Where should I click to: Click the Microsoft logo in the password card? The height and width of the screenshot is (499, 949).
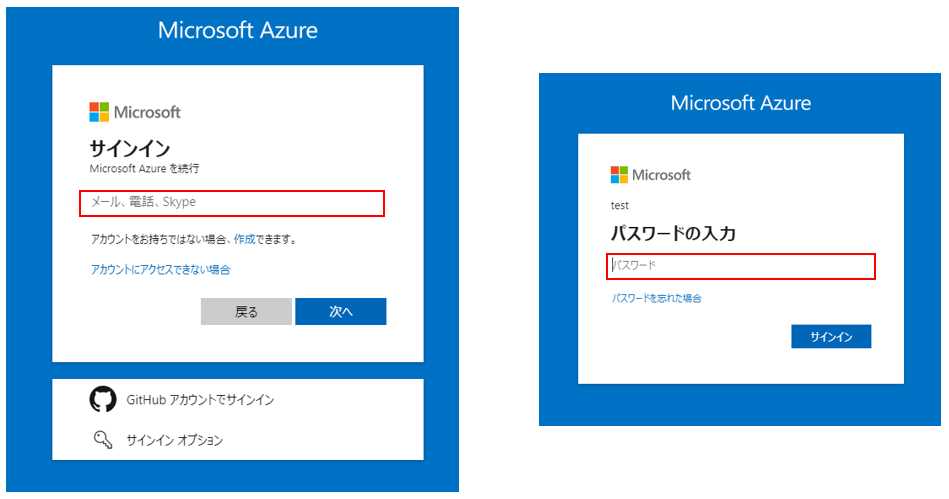pyautogui.click(x=651, y=175)
